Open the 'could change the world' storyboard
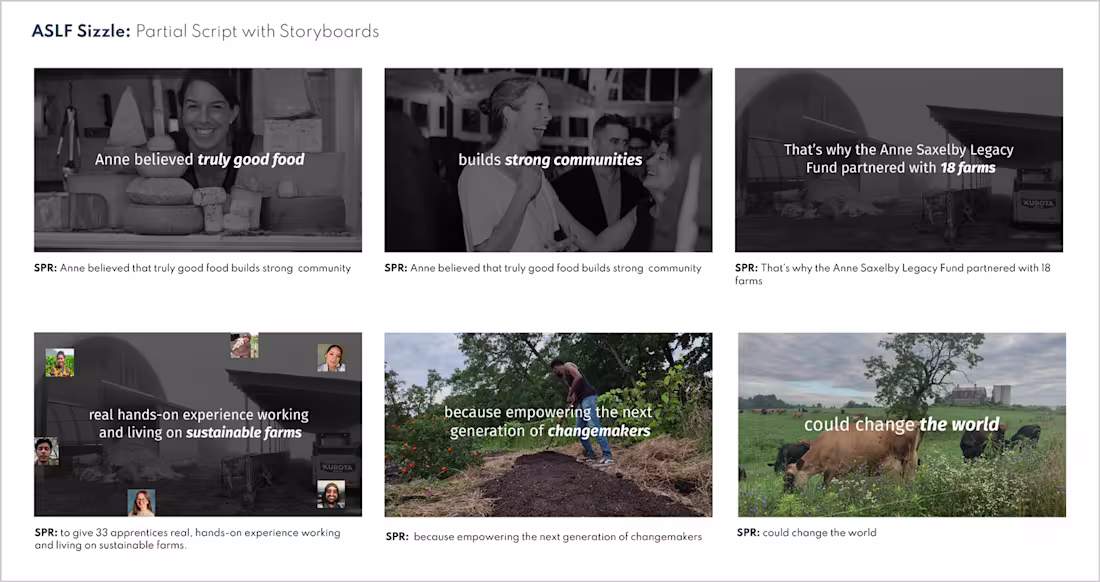 tap(901, 424)
